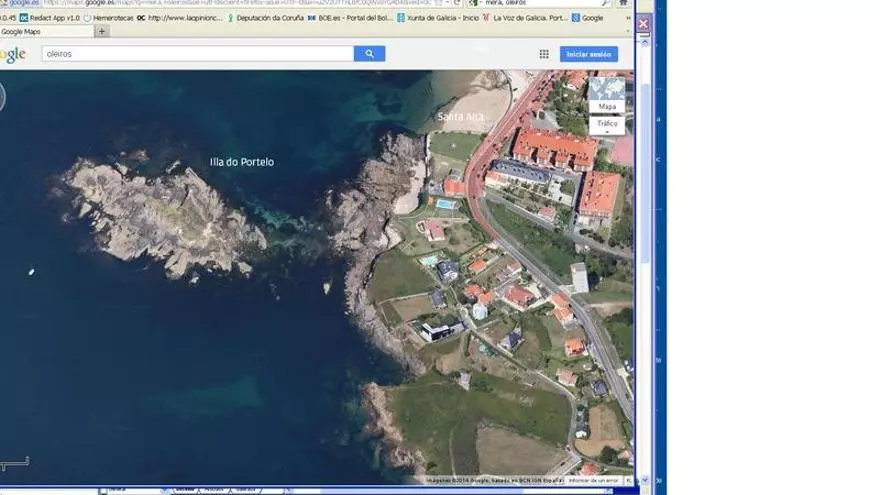Switch to Mapa view thumbnail

click(x=607, y=95)
